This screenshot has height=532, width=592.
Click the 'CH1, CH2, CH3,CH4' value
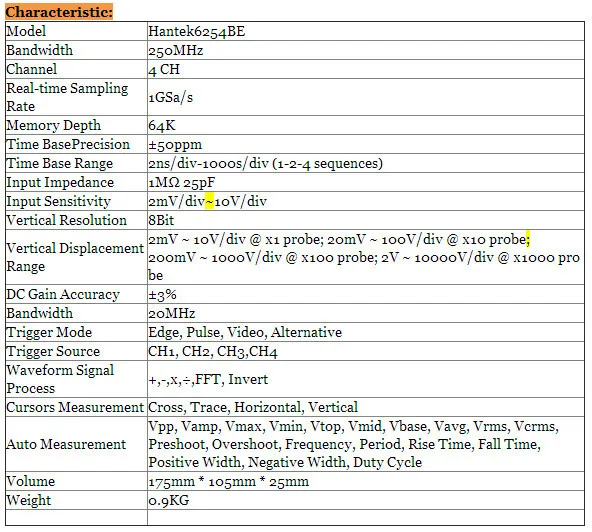213,352
